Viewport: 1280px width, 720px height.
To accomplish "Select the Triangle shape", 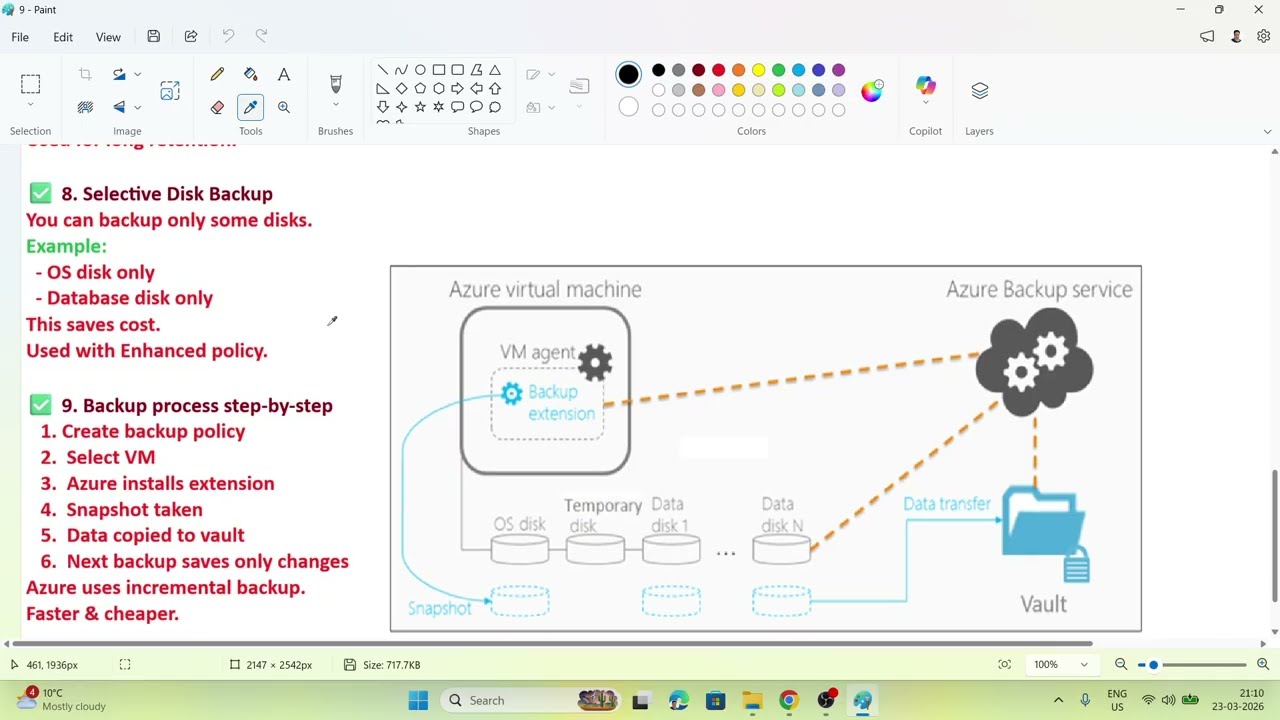I will [495, 70].
